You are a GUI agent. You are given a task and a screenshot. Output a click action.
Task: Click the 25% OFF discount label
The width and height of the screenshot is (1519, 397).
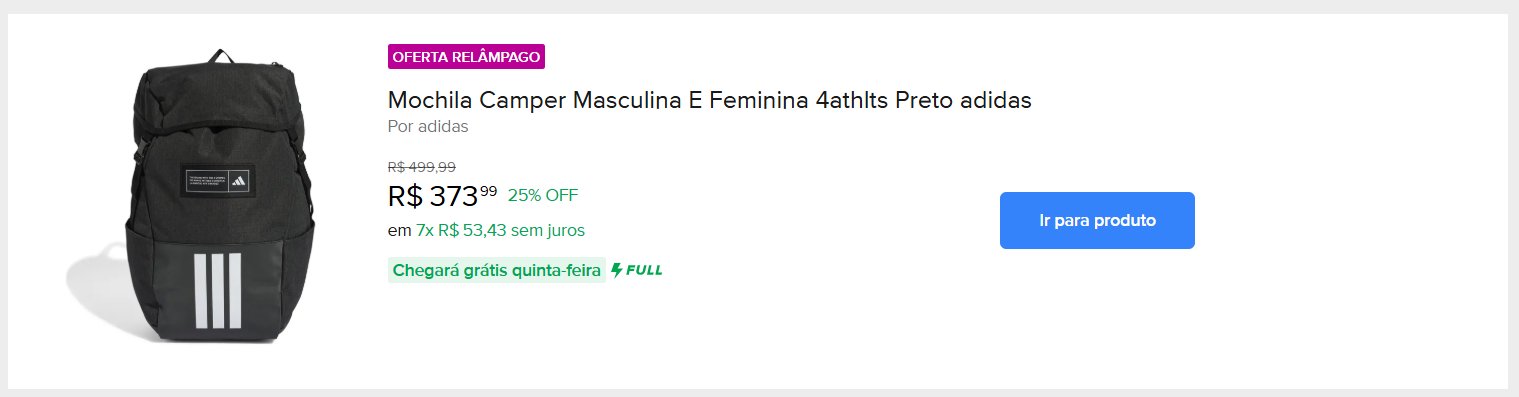pyautogui.click(x=543, y=195)
